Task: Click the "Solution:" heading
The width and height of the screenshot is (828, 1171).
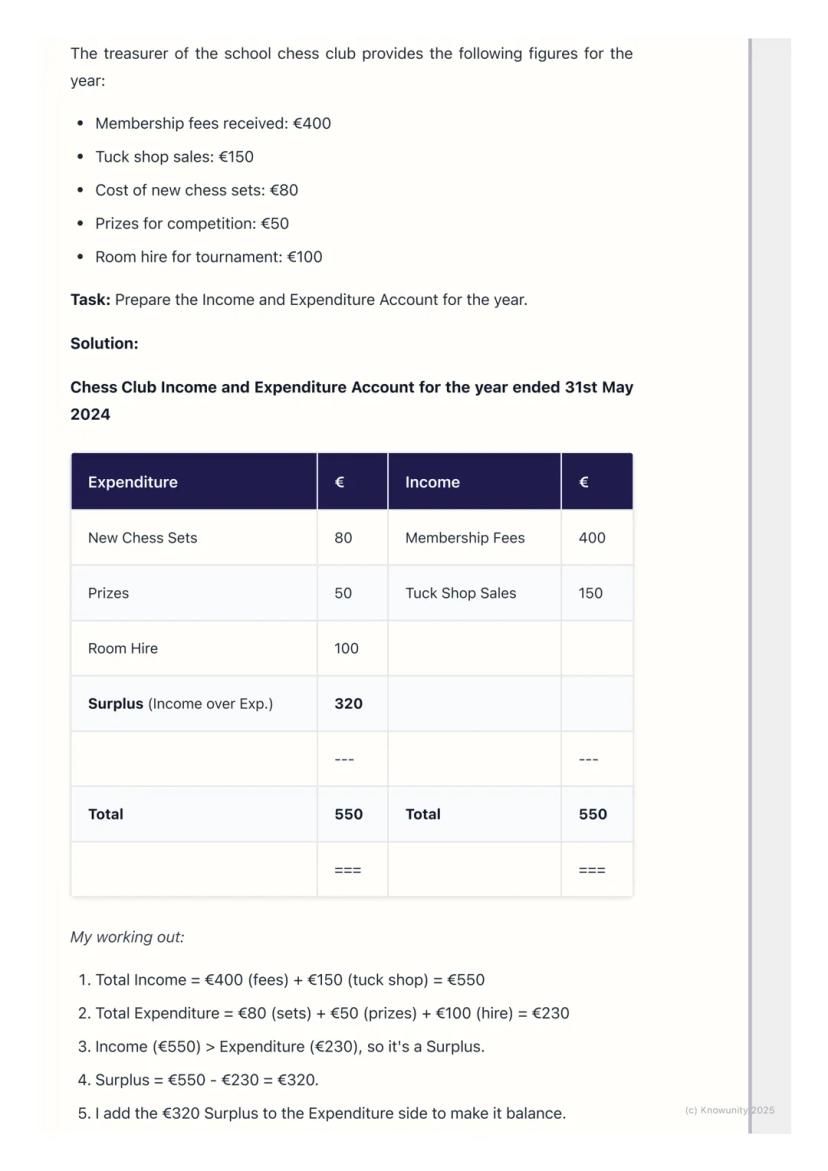Action: (x=104, y=344)
